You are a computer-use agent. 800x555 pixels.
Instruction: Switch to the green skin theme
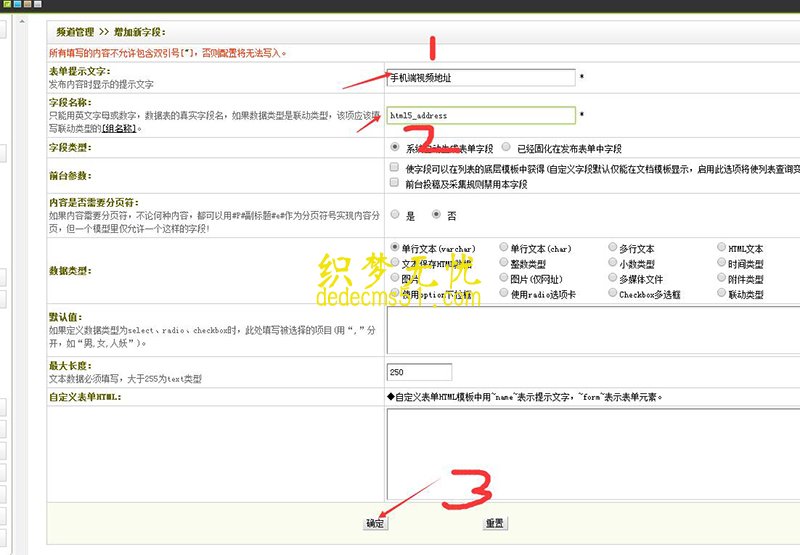click(7, 4)
